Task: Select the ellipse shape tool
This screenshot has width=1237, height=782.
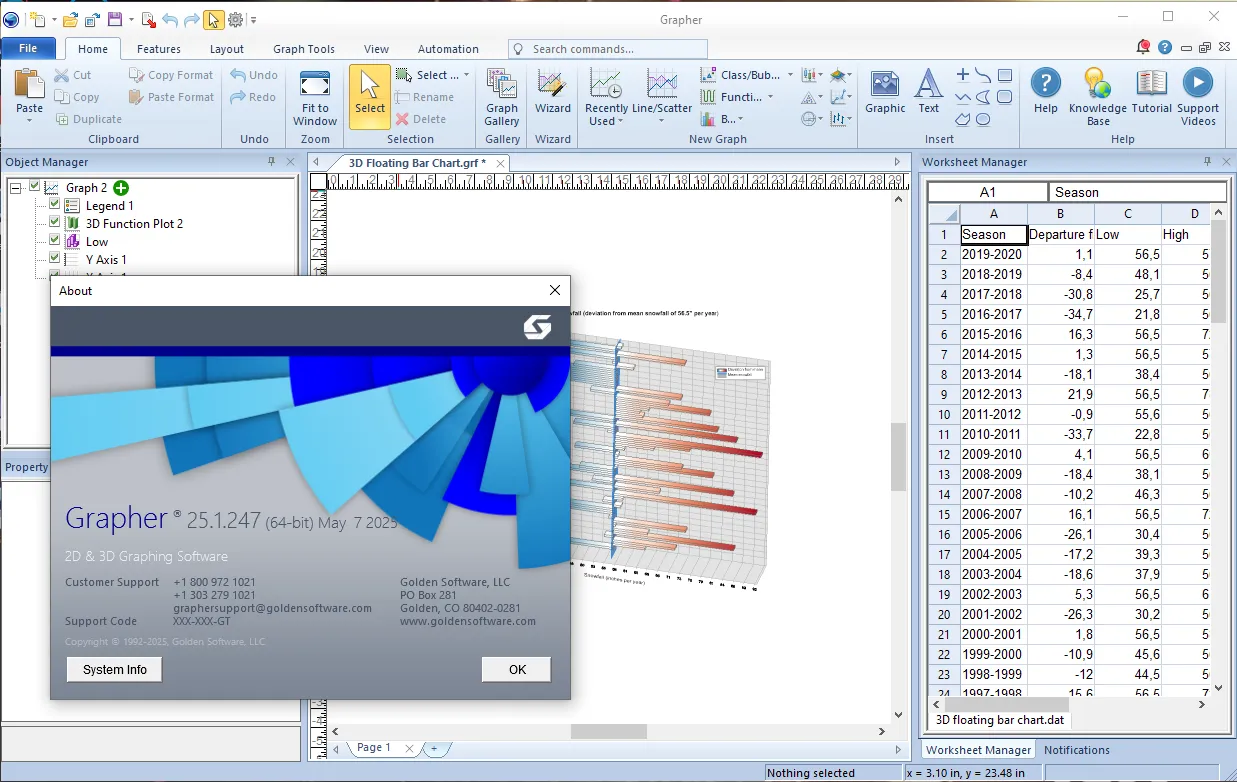Action: click(984, 119)
